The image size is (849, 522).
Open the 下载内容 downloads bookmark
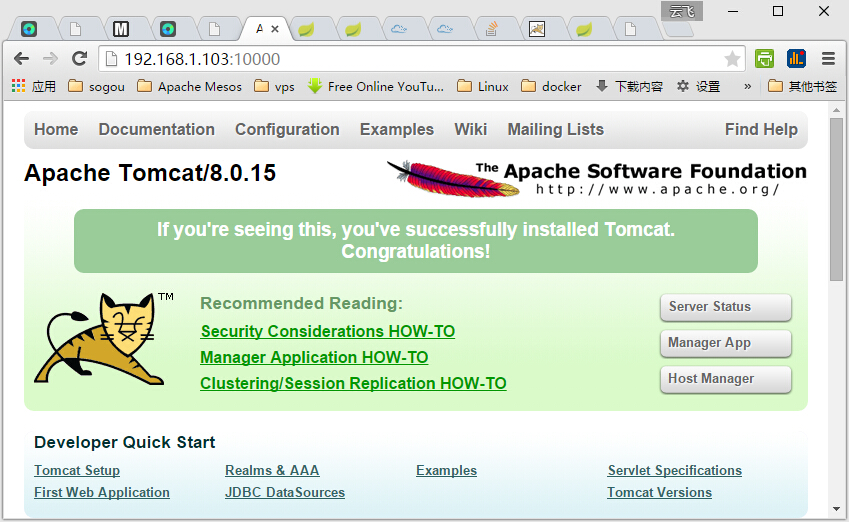click(x=629, y=86)
